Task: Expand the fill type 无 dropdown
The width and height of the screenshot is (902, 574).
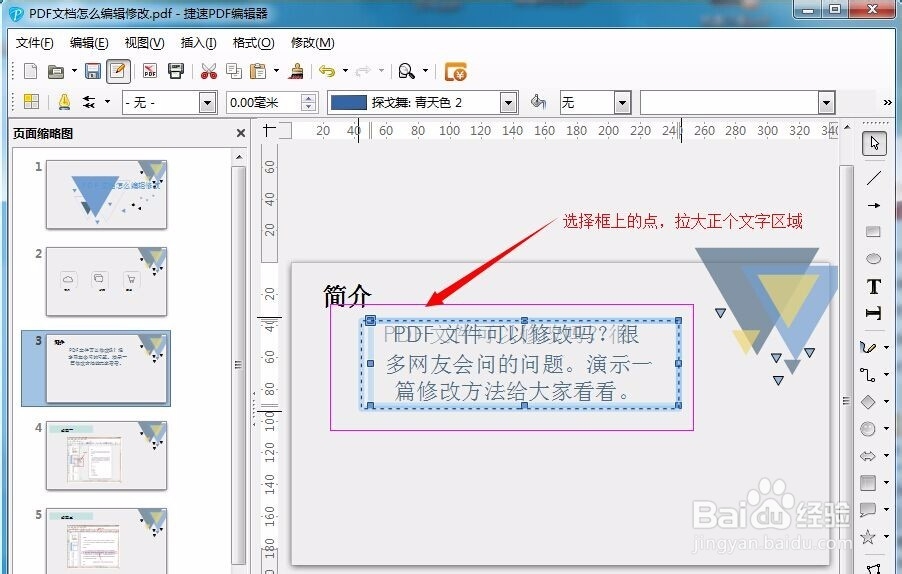Action: (622, 103)
